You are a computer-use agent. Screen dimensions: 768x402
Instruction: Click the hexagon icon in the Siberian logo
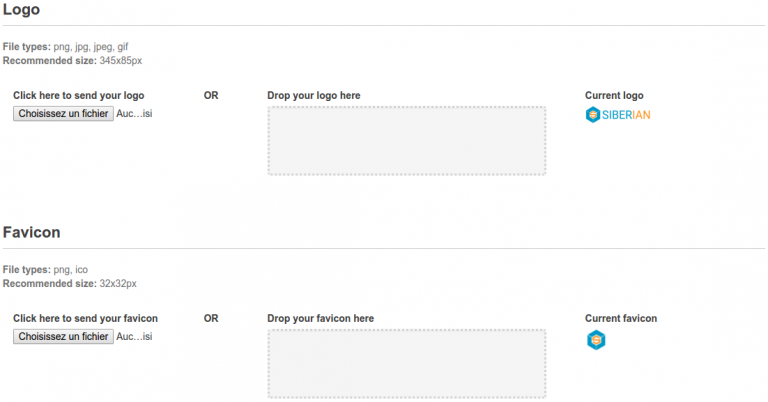pos(593,115)
